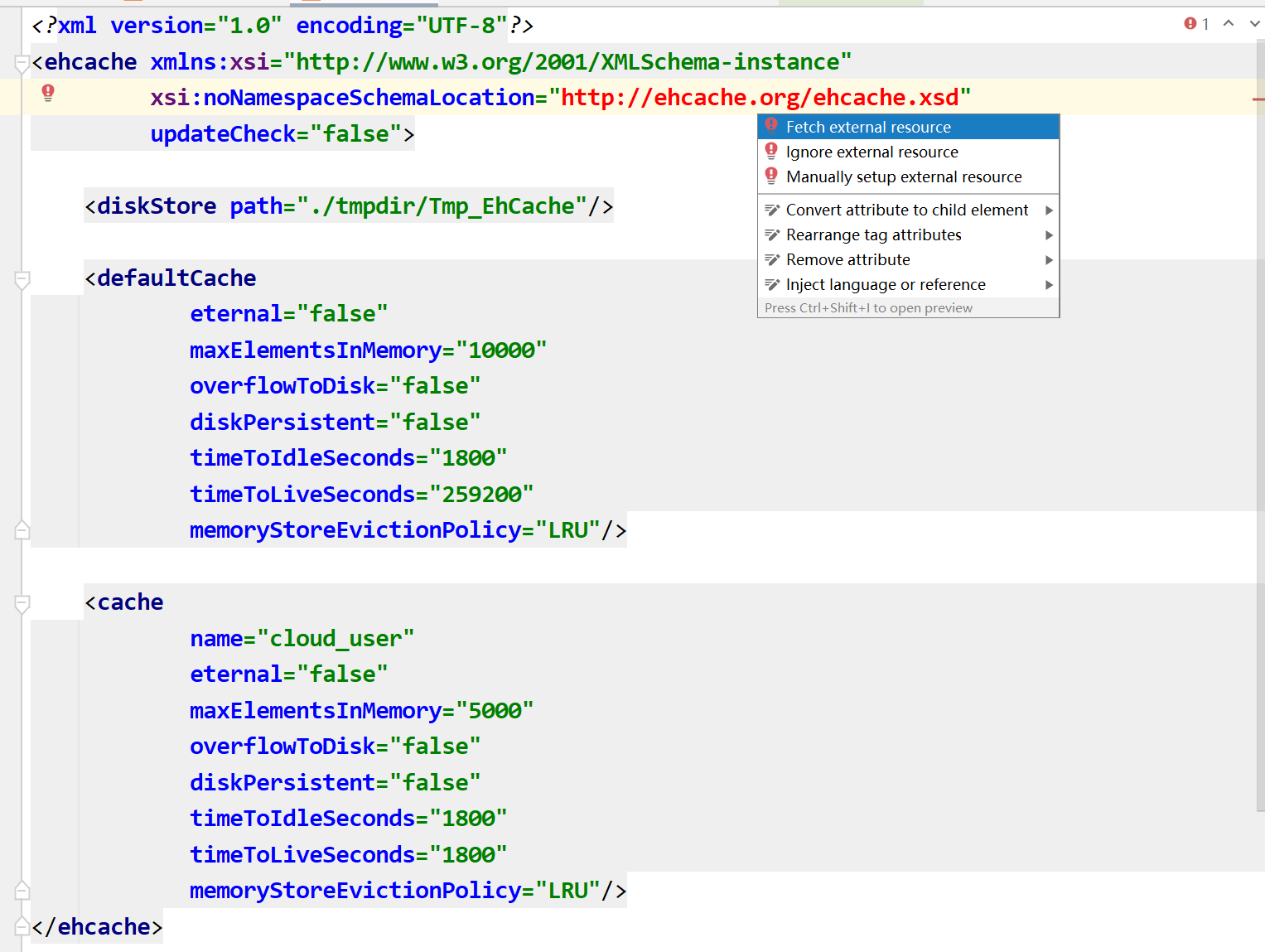
Task: Select Ignore external resource option
Action: 871,152
